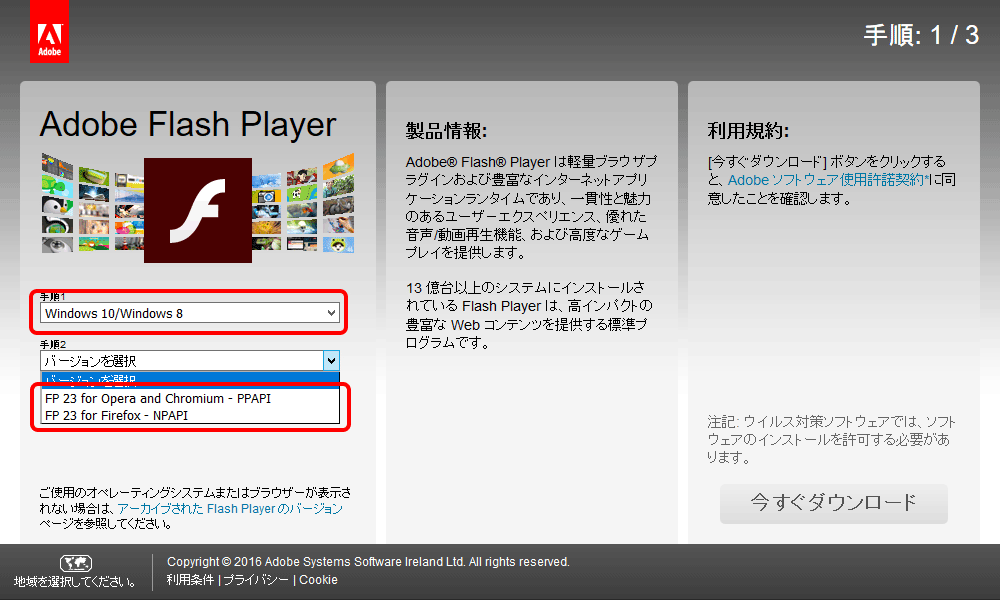Open the Cookie footer link
The image size is (1000, 600).
(x=318, y=580)
